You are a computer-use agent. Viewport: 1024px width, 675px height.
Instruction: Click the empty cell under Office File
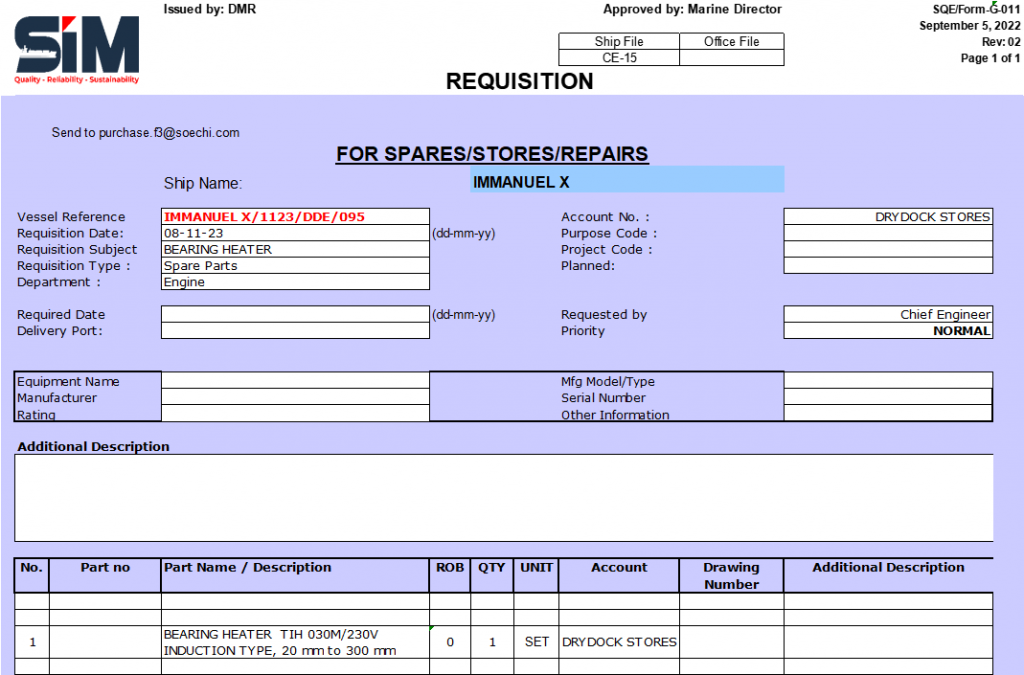[731, 58]
